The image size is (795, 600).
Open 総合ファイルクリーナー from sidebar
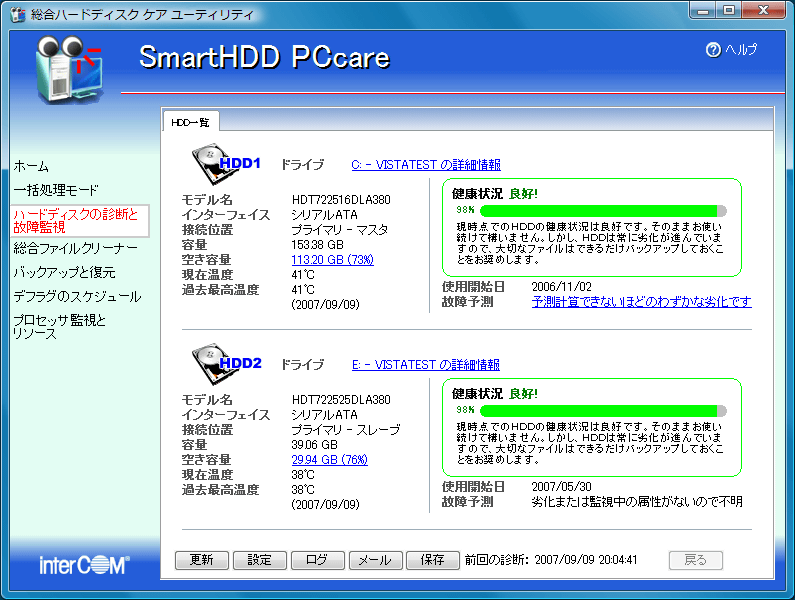tap(75, 248)
